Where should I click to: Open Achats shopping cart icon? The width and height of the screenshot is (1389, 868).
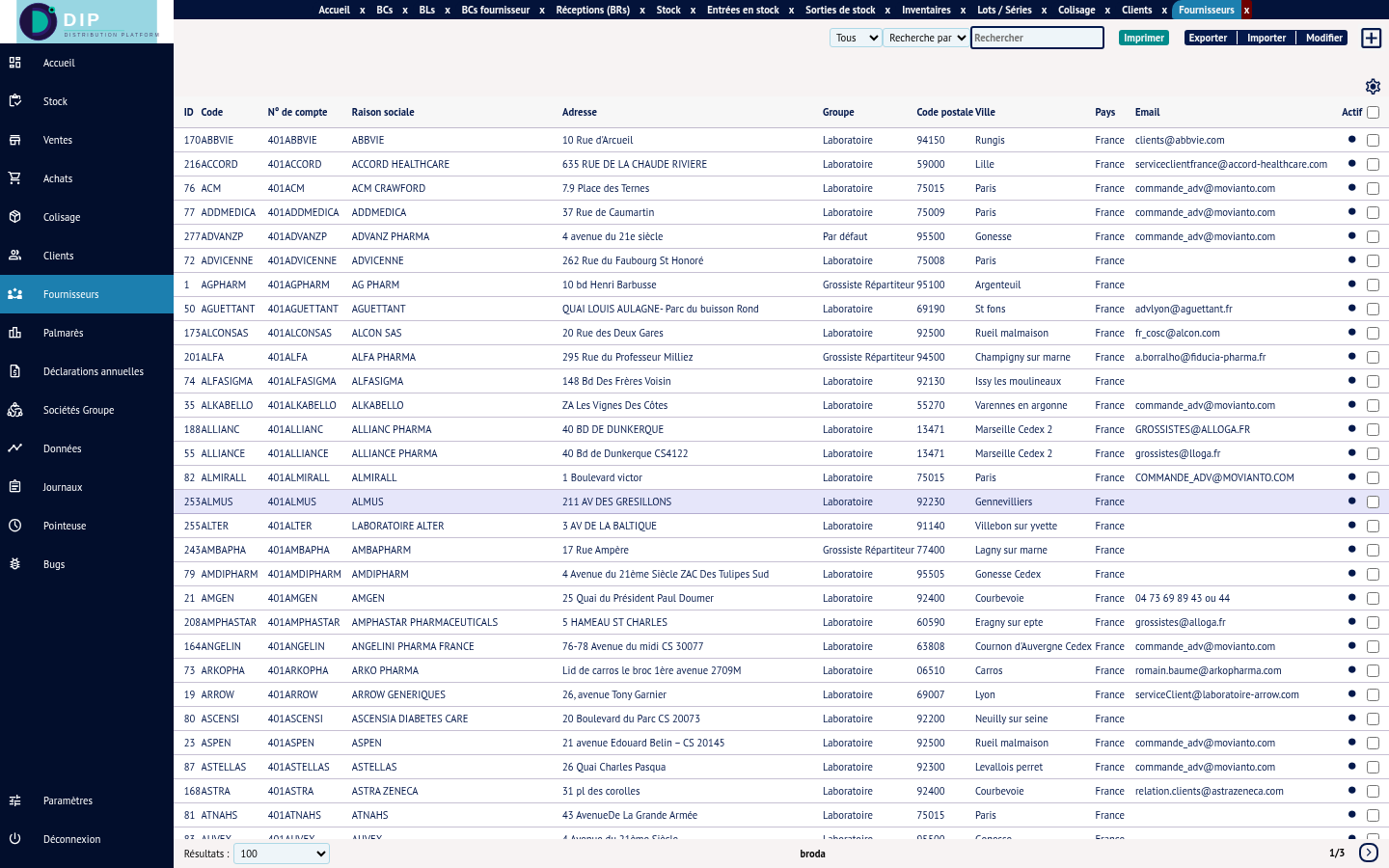(x=15, y=178)
